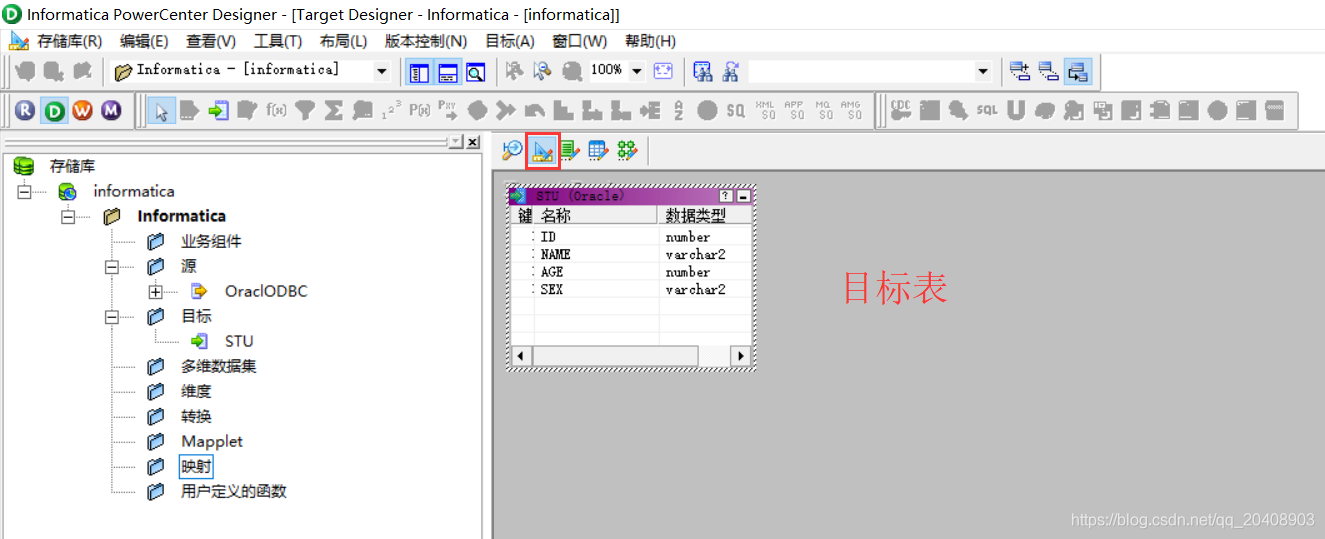Viewport: 1325px width, 539px height.
Task: Expand the OraclODBC source node
Action: 155,291
